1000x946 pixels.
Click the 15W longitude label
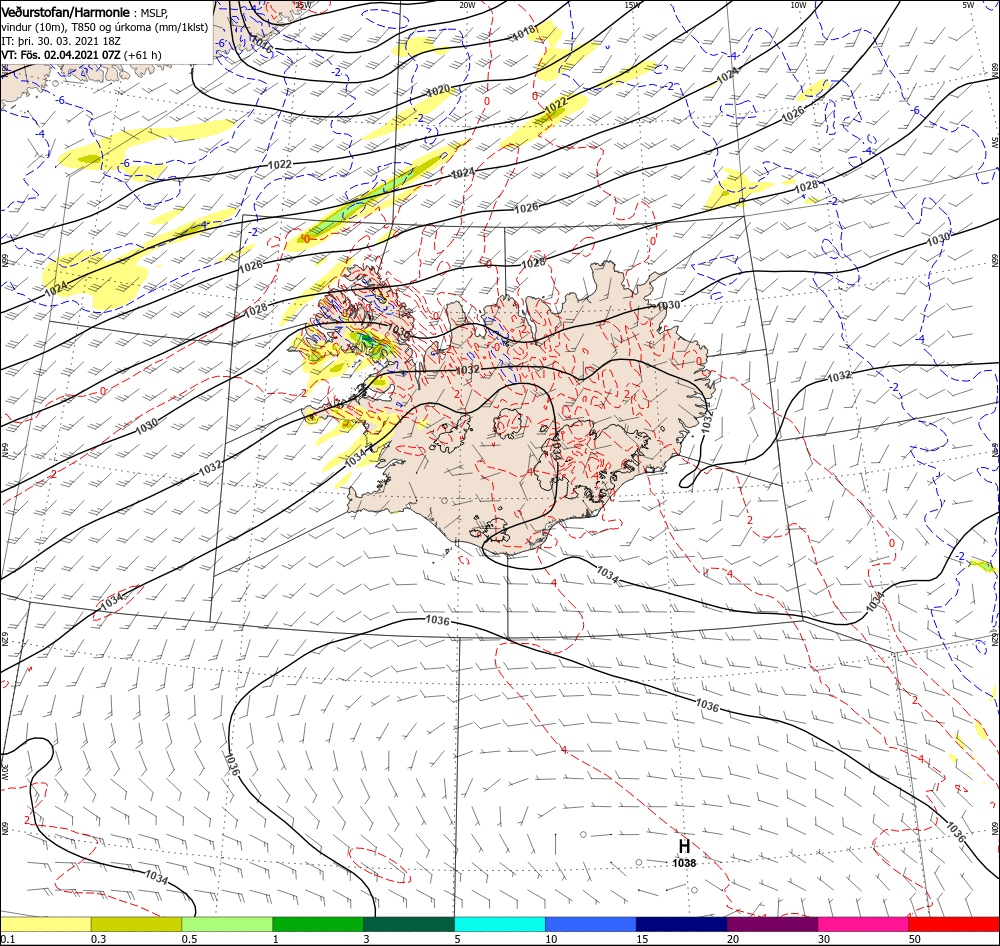(632, 5)
